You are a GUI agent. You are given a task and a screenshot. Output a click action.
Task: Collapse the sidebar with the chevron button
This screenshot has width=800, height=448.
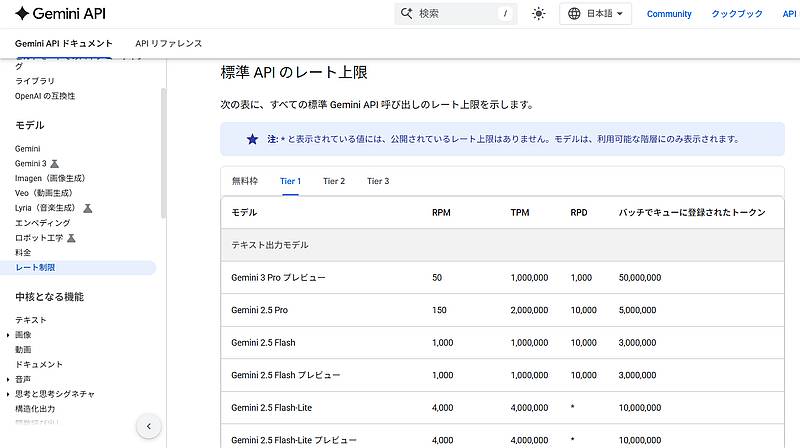click(149, 426)
